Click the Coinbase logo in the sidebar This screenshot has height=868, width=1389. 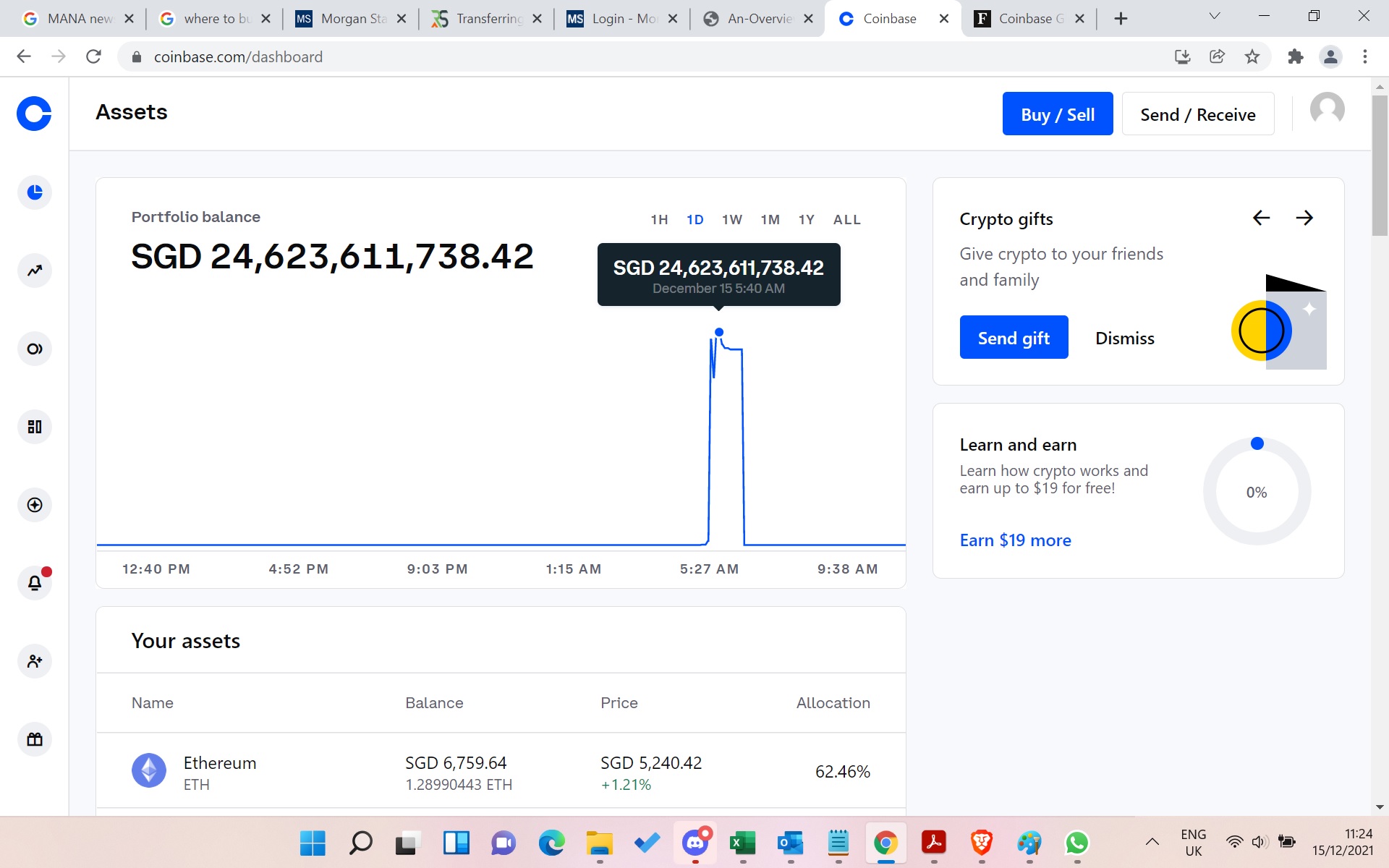pos(33,113)
